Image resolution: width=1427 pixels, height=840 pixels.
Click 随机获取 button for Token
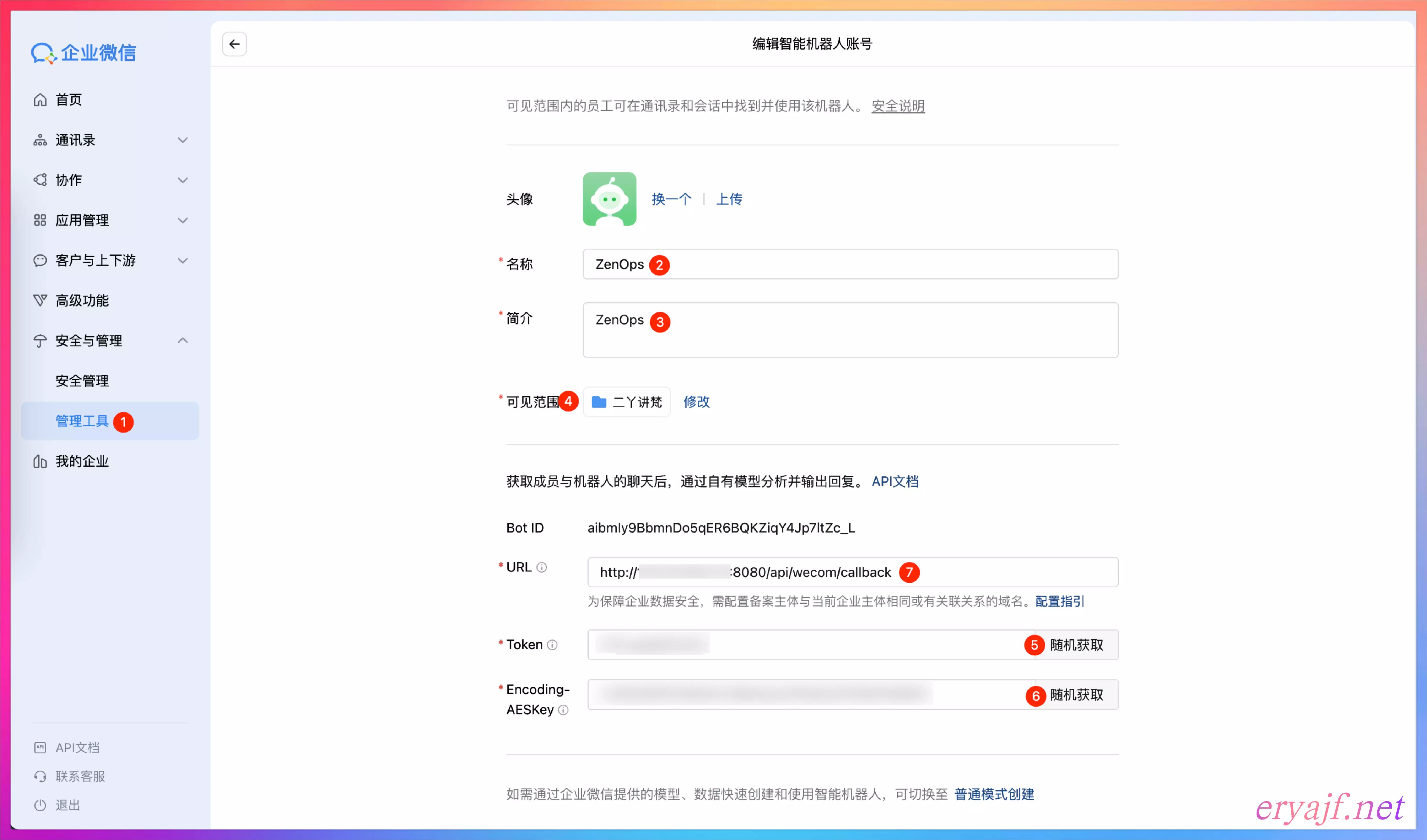coord(1076,645)
